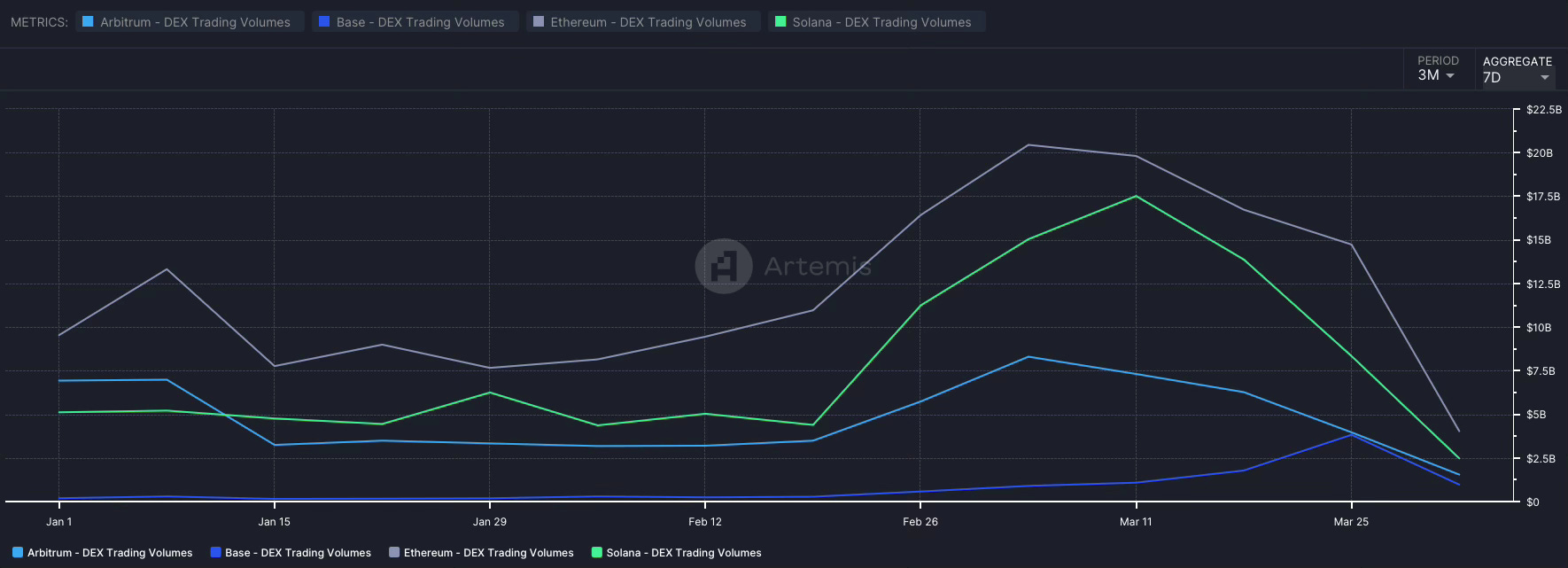Screen dimensions: 1568x568
Task: Click the Solana legend color dot
Action: tap(597, 553)
